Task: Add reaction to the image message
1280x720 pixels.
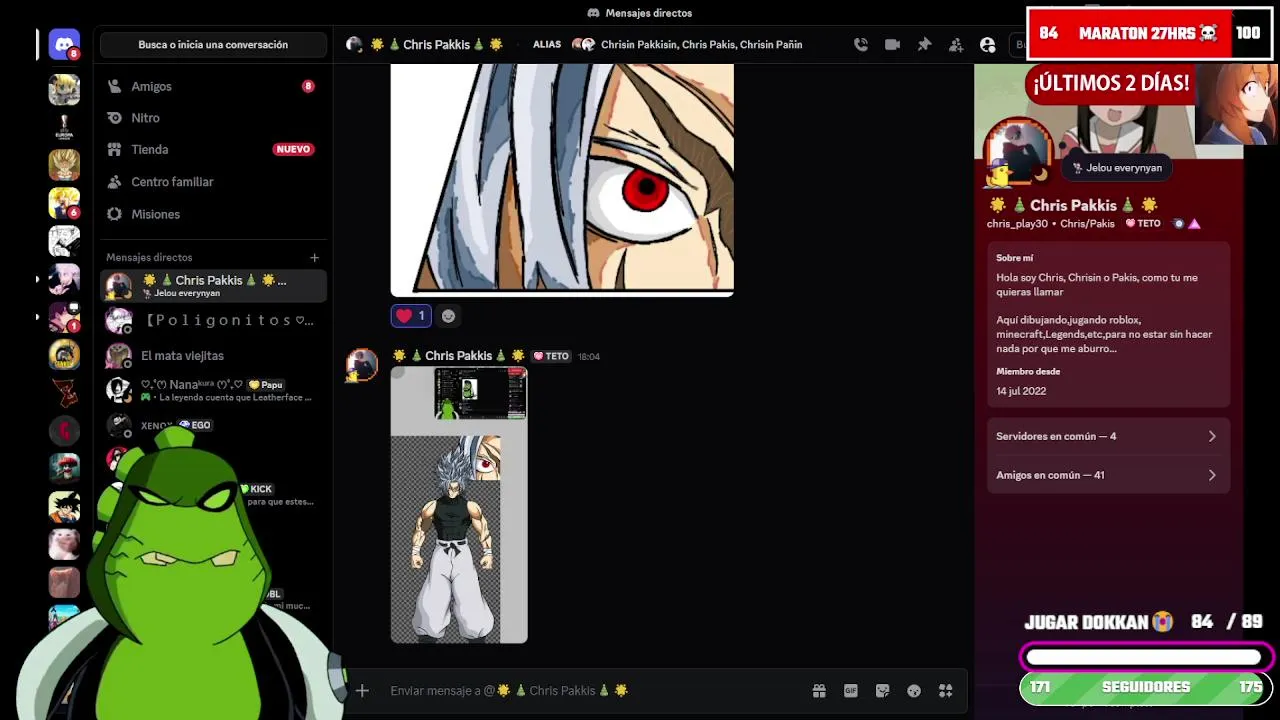Action: pyautogui.click(x=448, y=316)
